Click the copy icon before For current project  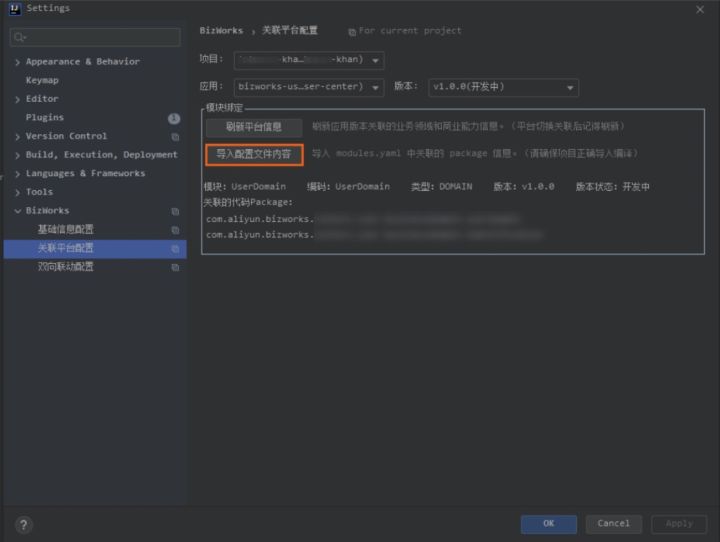[x=352, y=32]
